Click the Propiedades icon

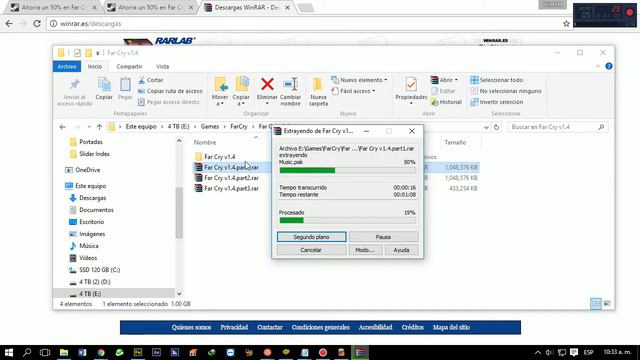[411, 84]
